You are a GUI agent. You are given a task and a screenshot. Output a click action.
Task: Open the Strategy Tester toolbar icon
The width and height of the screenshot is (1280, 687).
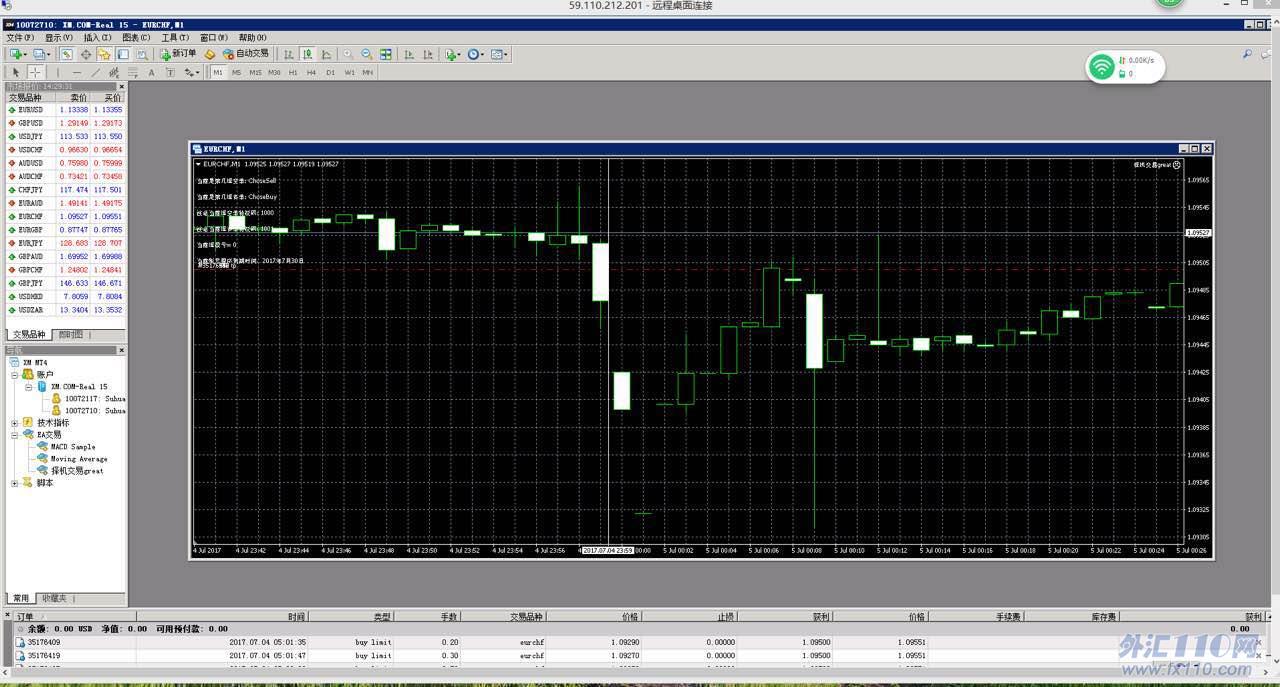coord(142,54)
